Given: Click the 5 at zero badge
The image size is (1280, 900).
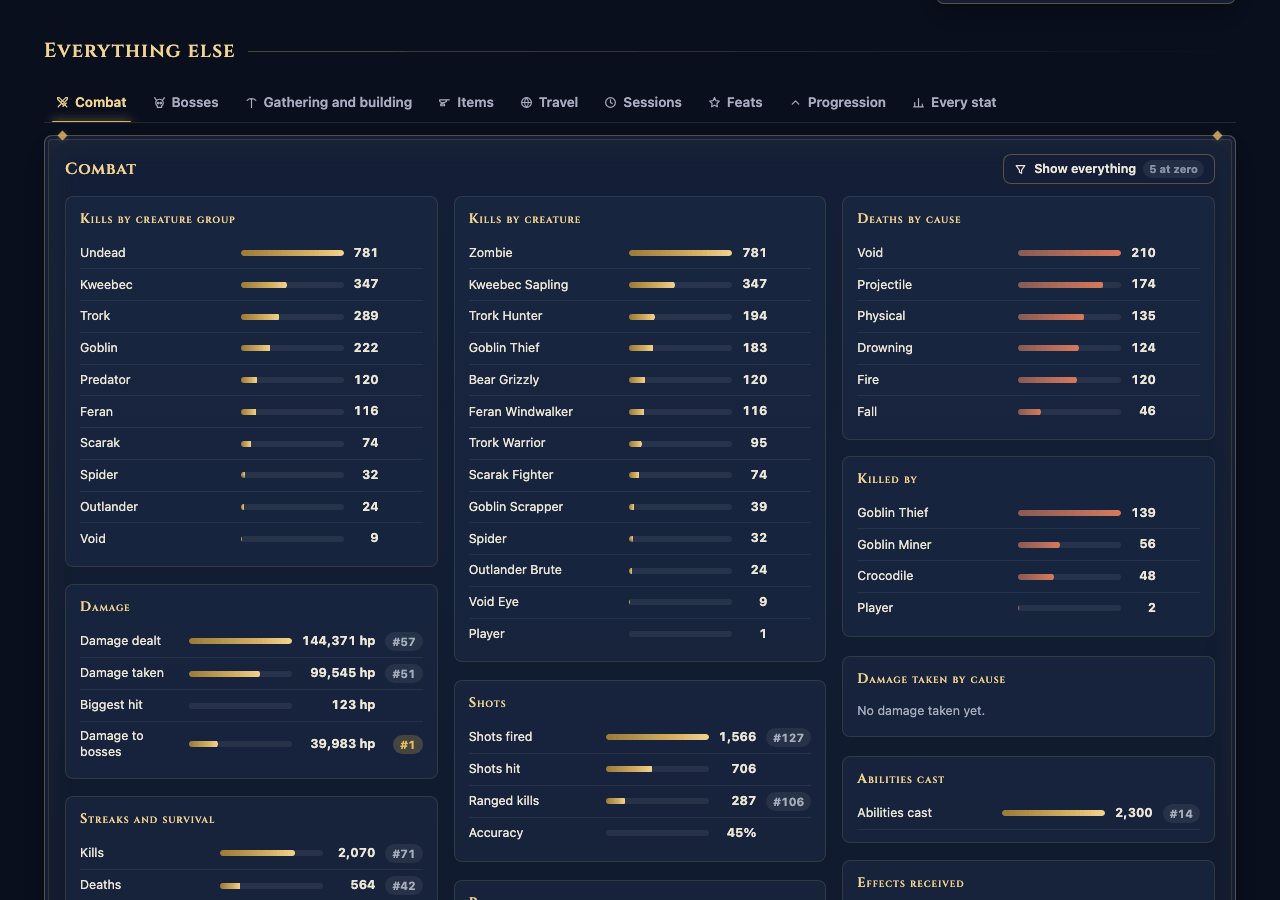Looking at the screenshot, I should click(x=1173, y=169).
